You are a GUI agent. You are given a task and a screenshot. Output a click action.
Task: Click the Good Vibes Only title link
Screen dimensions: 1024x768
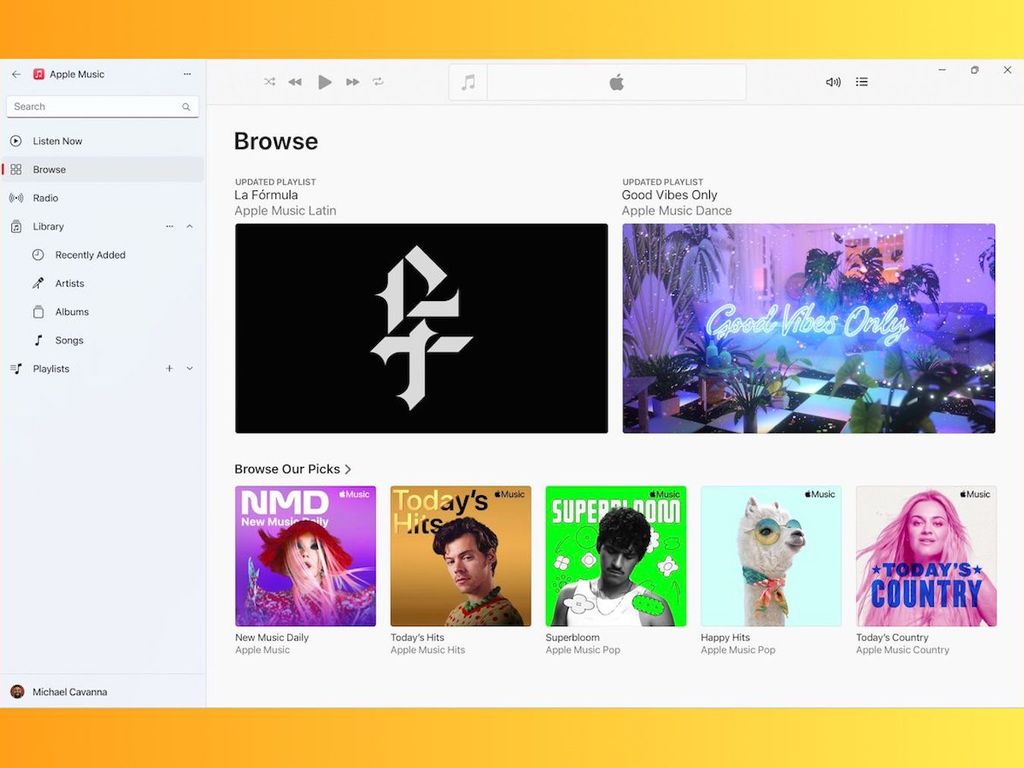click(x=669, y=195)
